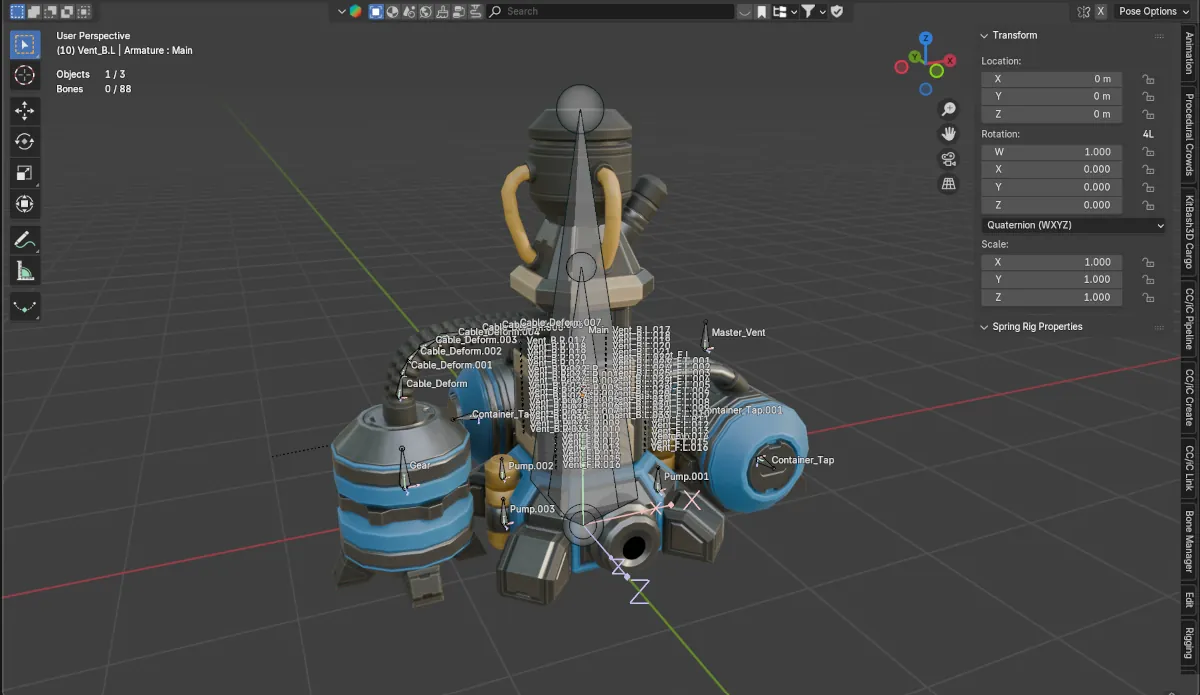Open the Animation sidebar tab

(1189, 53)
